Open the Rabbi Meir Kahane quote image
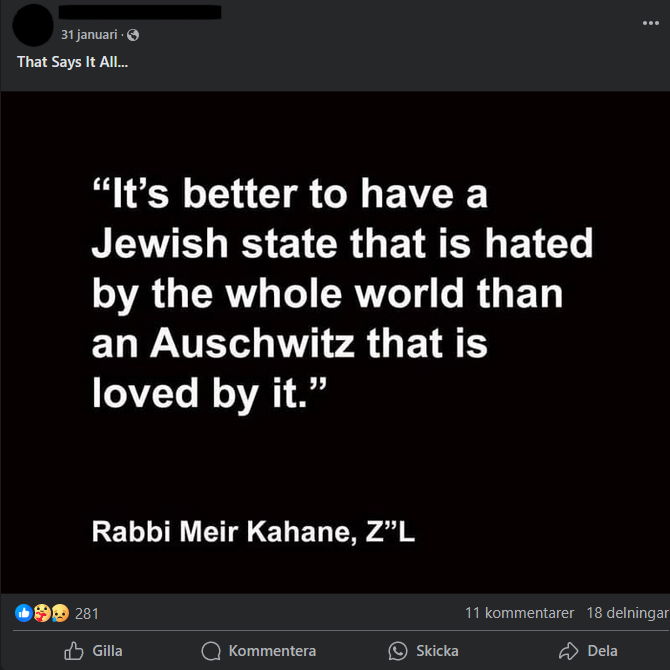This screenshot has width=670, height=670. [335, 341]
